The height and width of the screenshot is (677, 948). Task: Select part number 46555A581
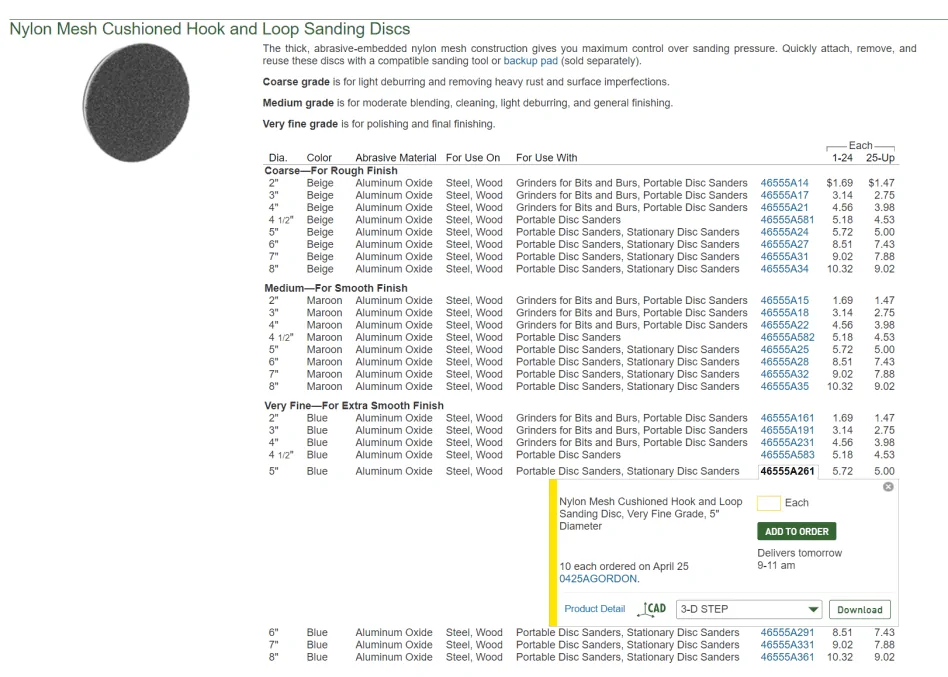[787, 220]
